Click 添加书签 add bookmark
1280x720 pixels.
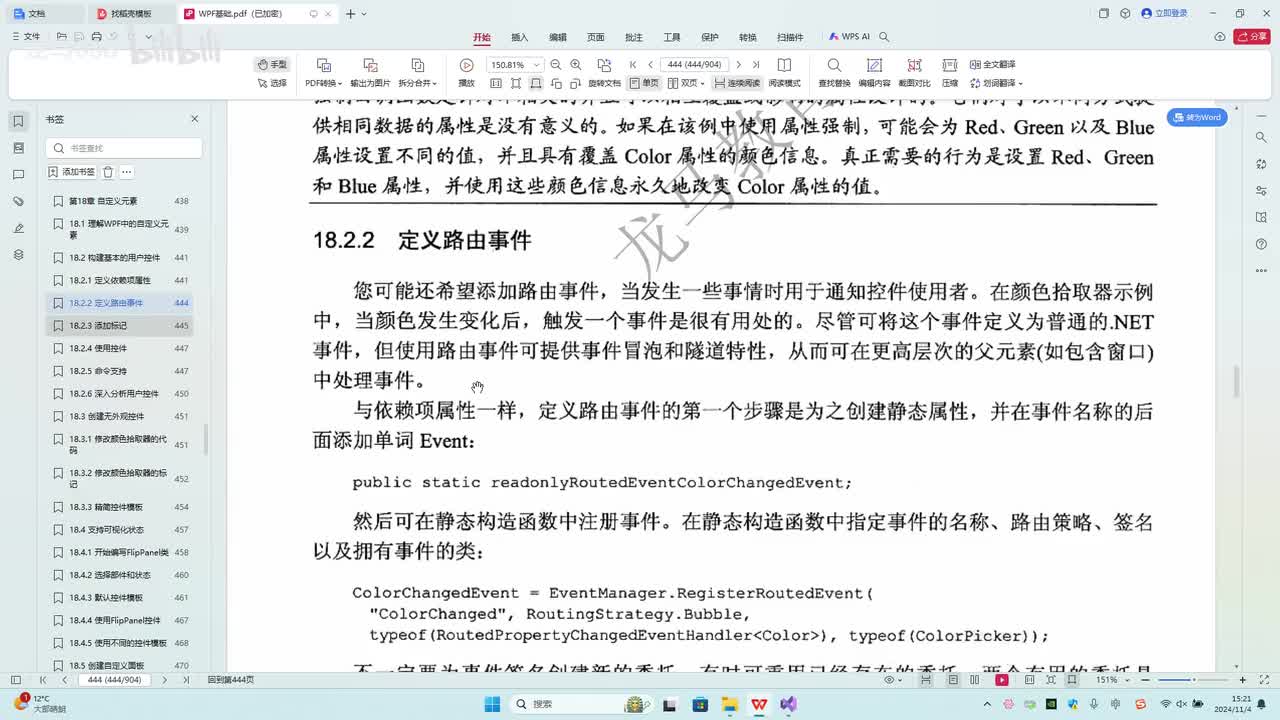tap(72, 172)
